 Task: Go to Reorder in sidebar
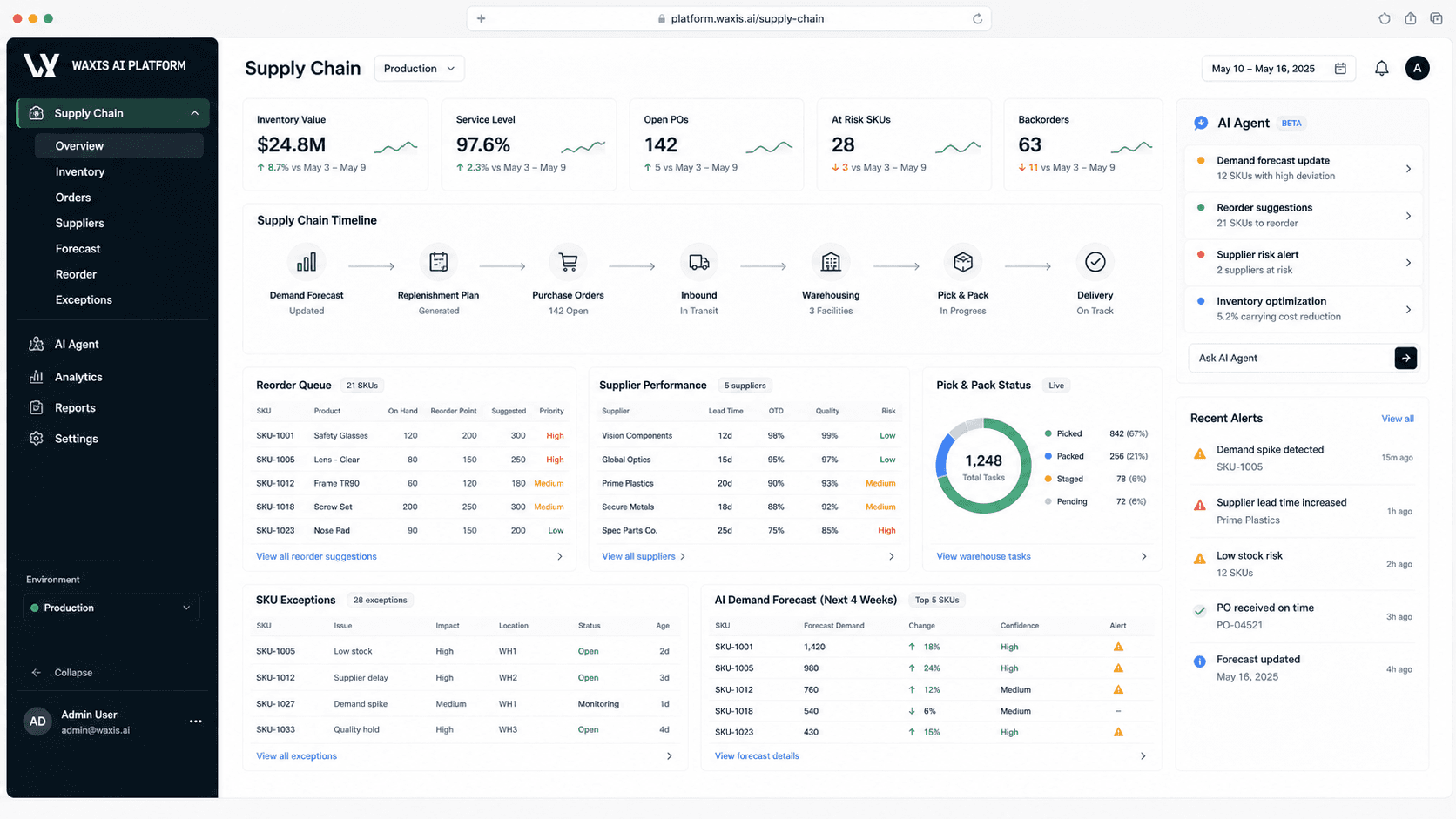pyautogui.click(x=76, y=274)
